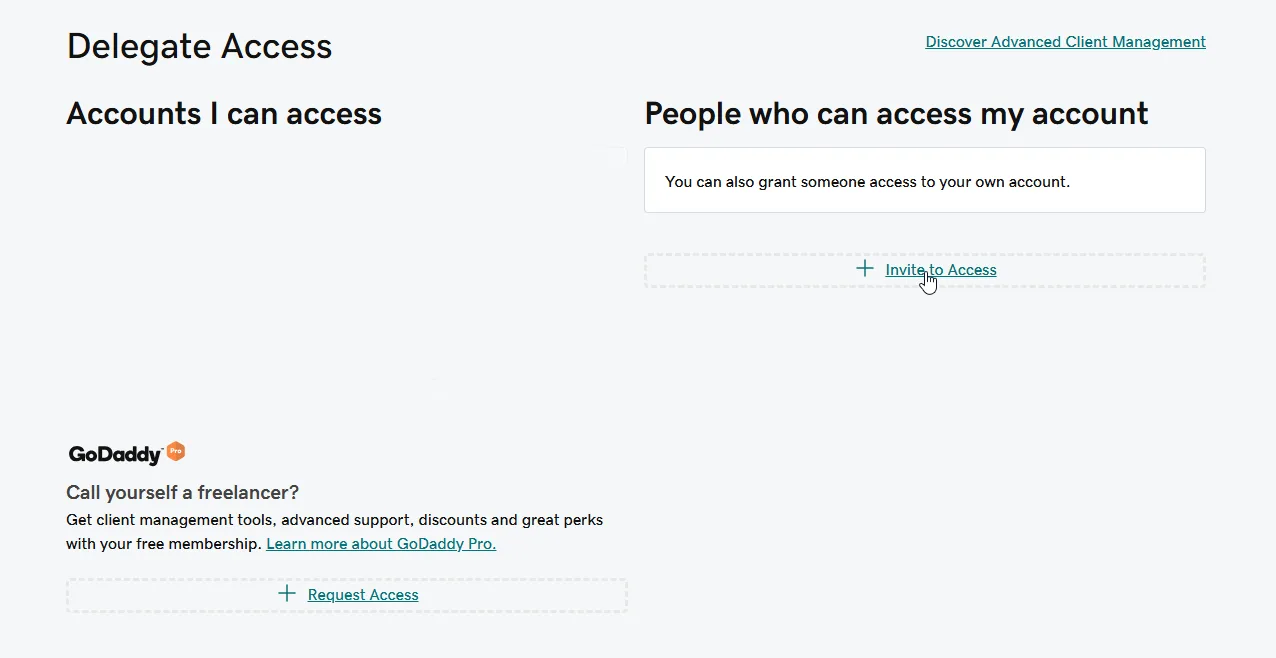Click the 'with your free membership' text
This screenshot has height=658, width=1276.
pos(163,544)
